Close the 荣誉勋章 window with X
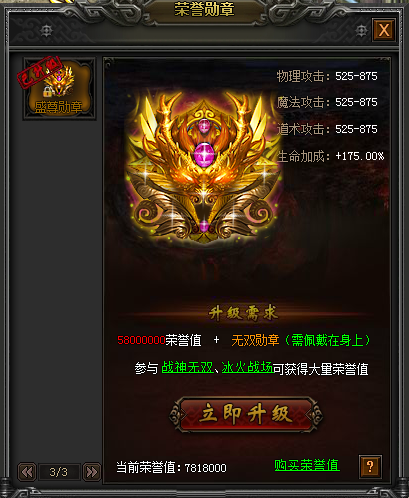This screenshot has height=498, width=409. point(384,30)
